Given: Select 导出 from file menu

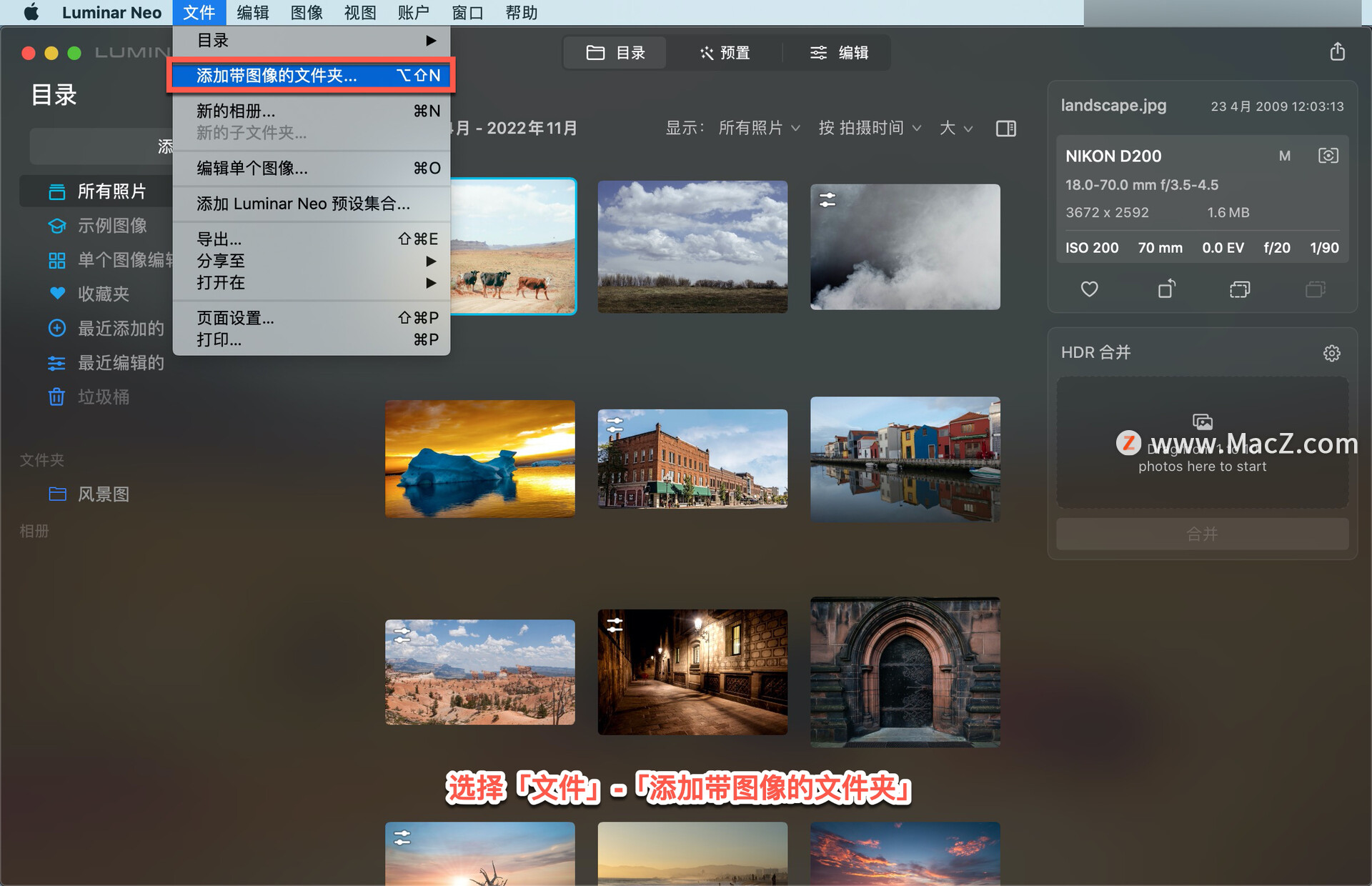Looking at the screenshot, I should pos(312,239).
